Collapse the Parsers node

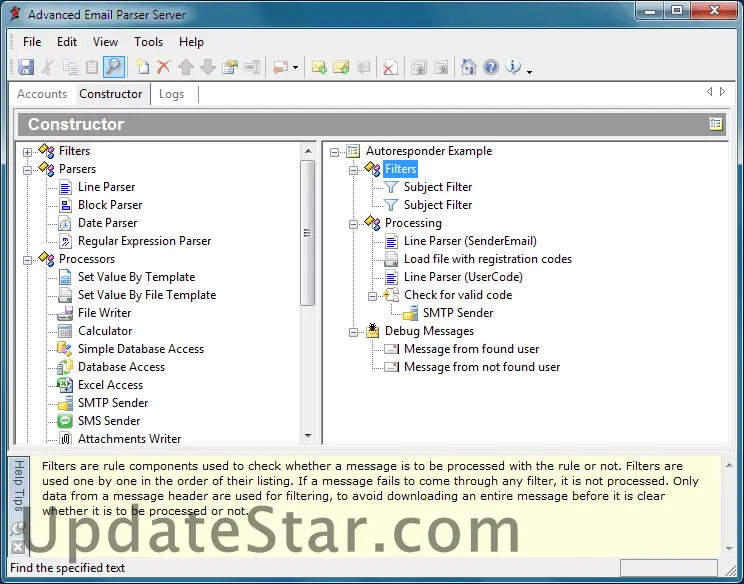click(x=28, y=170)
